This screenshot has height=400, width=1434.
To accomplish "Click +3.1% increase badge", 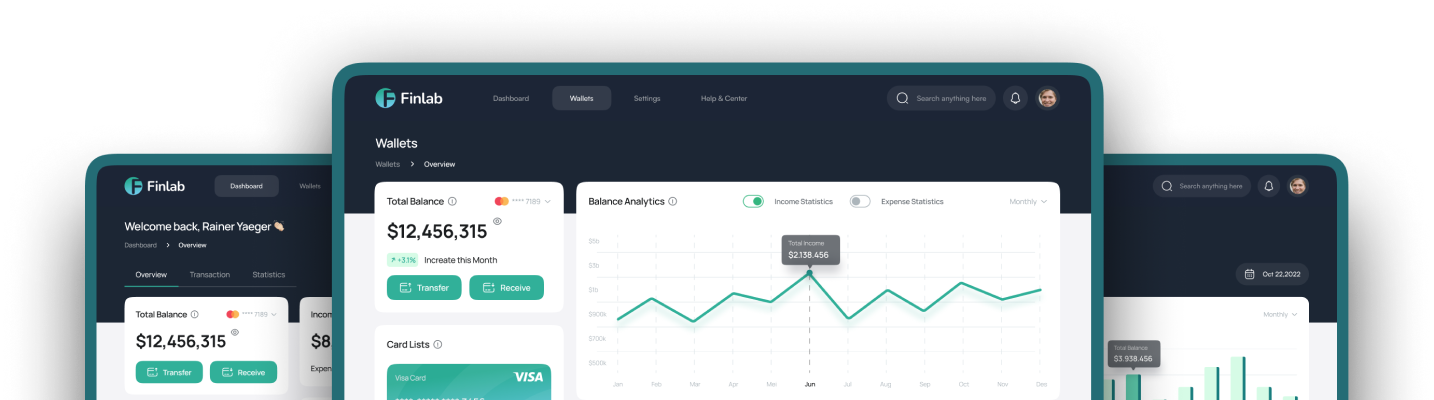I will pos(402,260).
